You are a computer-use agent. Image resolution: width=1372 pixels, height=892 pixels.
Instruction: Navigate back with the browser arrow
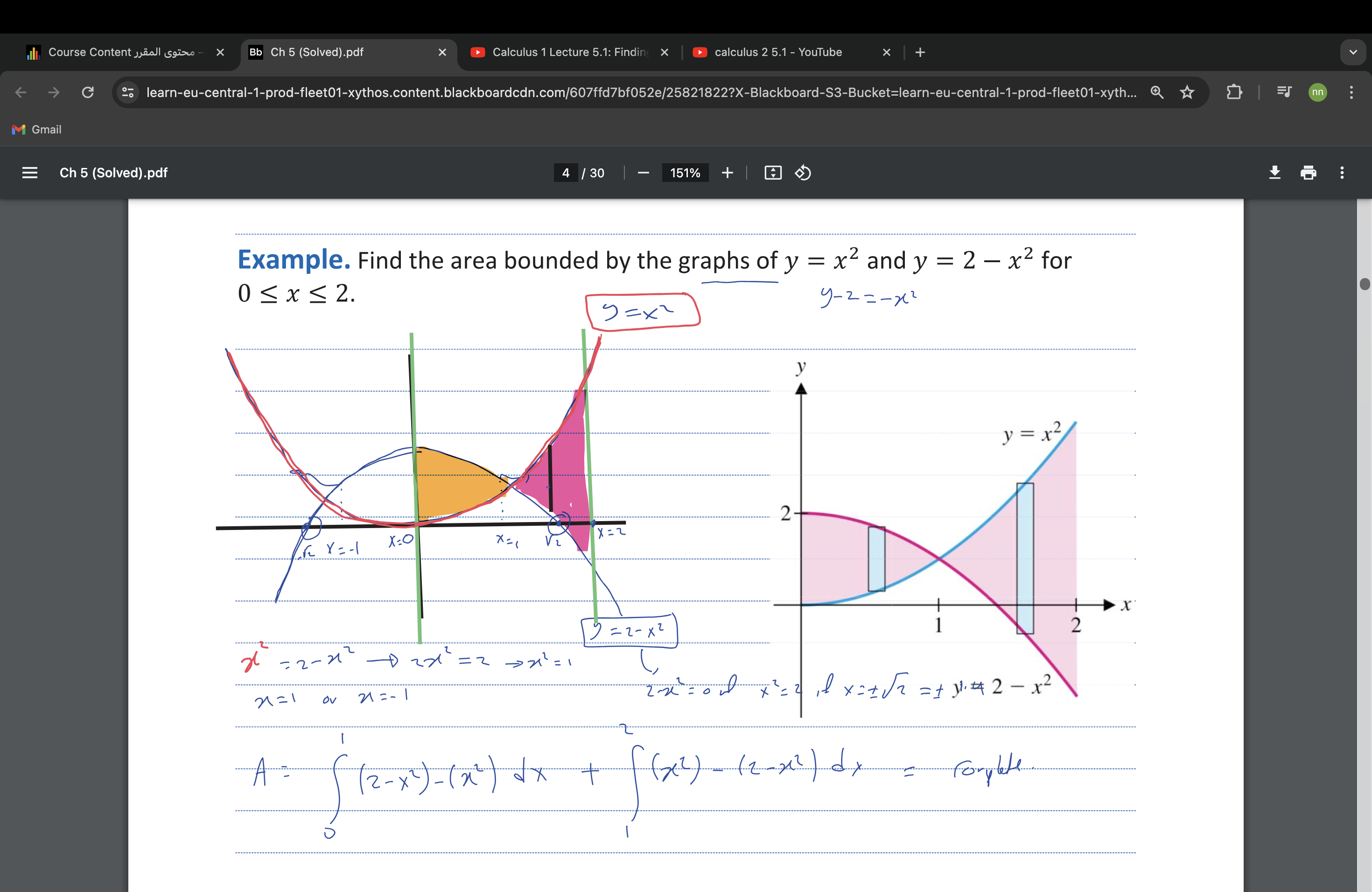click(x=21, y=92)
